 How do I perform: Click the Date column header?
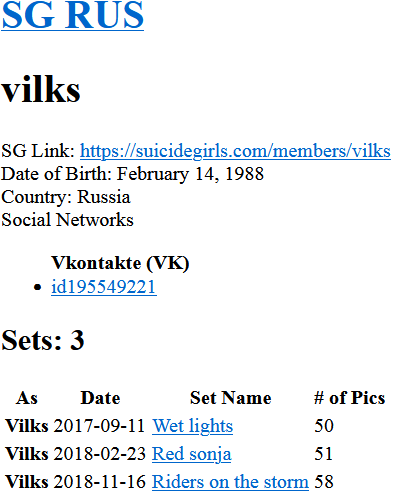click(100, 398)
